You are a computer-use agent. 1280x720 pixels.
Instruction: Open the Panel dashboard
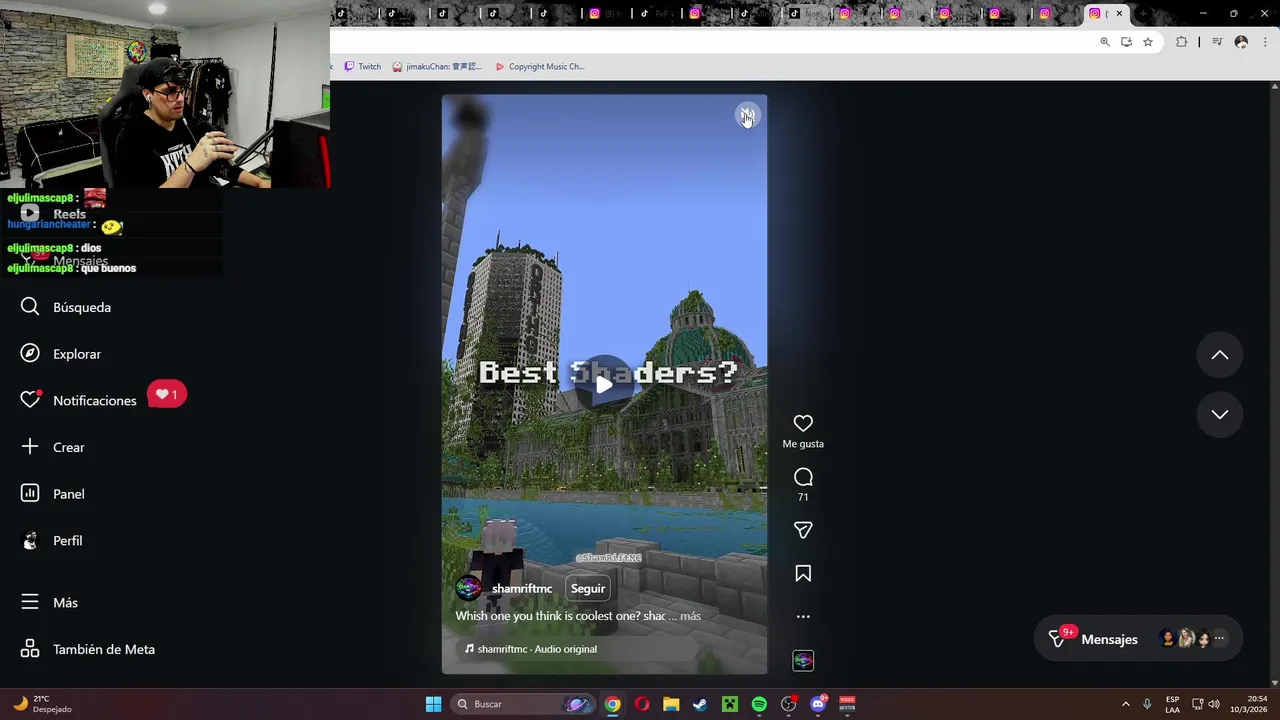tap(53, 494)
